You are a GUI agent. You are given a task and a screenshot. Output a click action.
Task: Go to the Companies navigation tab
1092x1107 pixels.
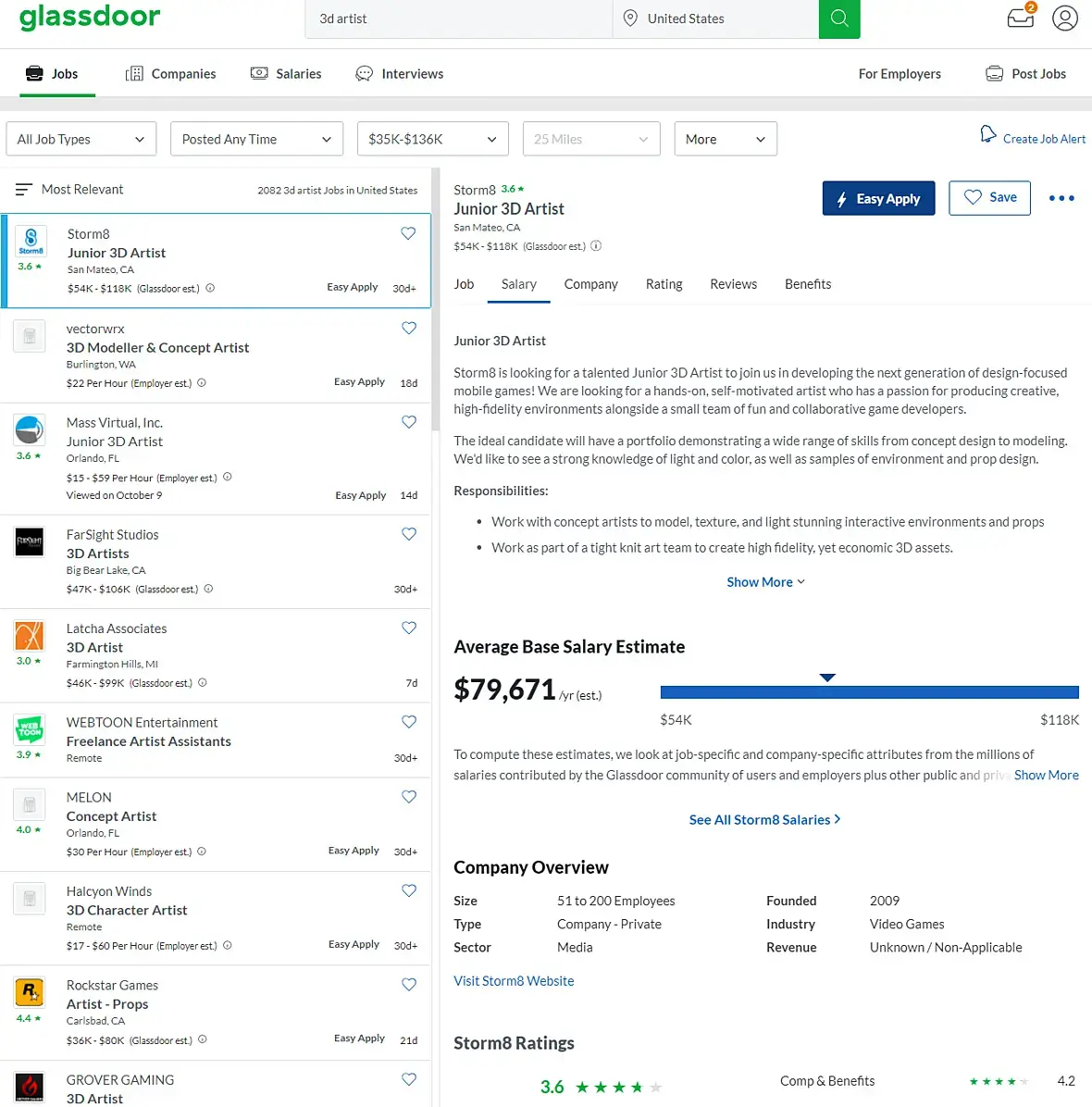171,74
